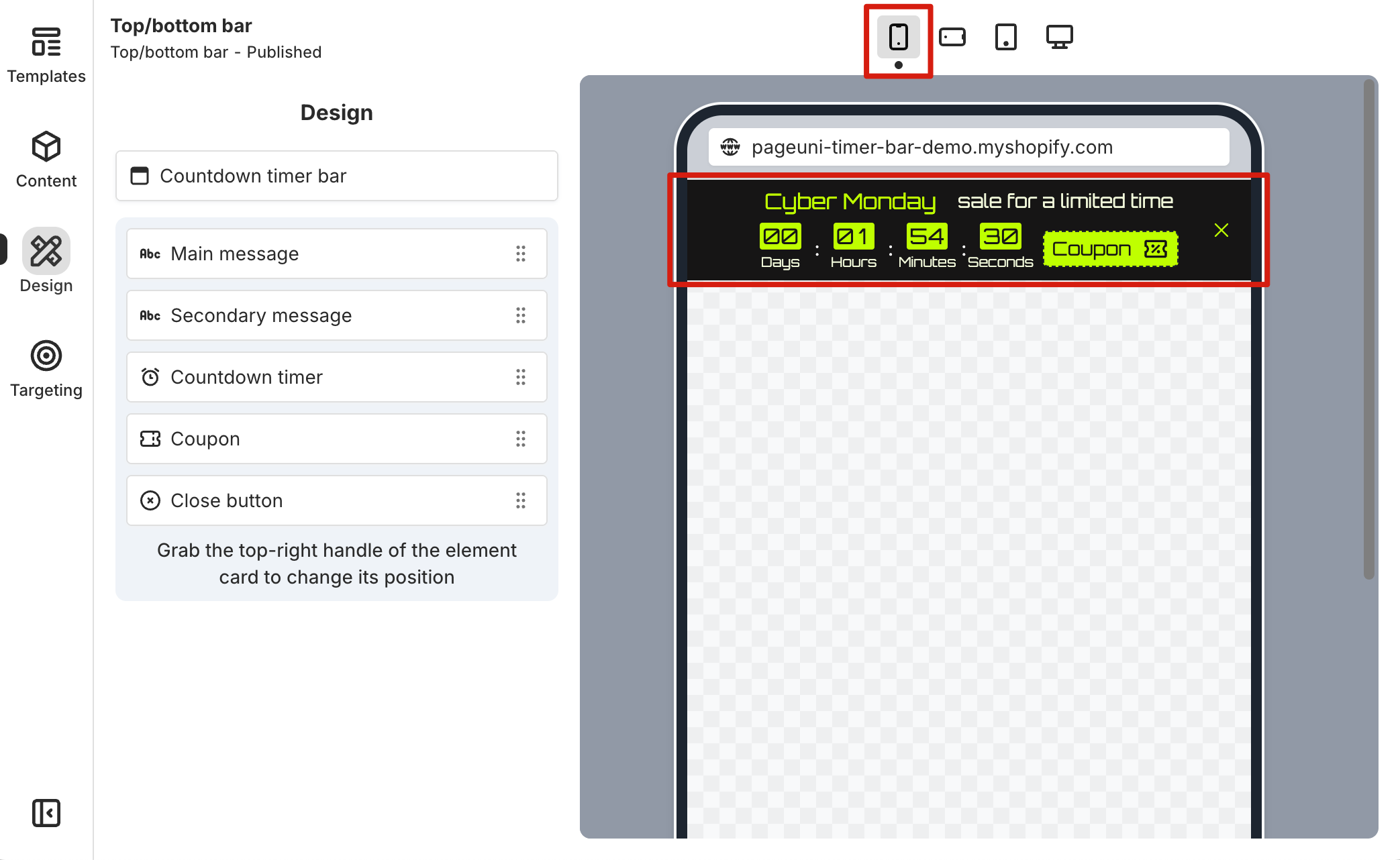Viewport: 1400px width, 860px height.
Task: Click the 'Grab the top-right handle' hint text
Action: tap(337, 563)
